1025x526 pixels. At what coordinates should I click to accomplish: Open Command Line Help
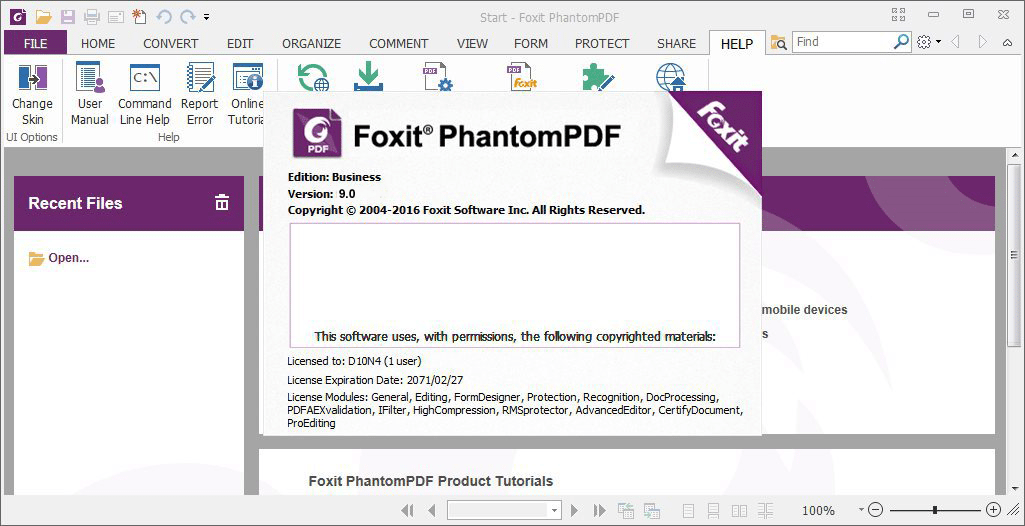144,94
